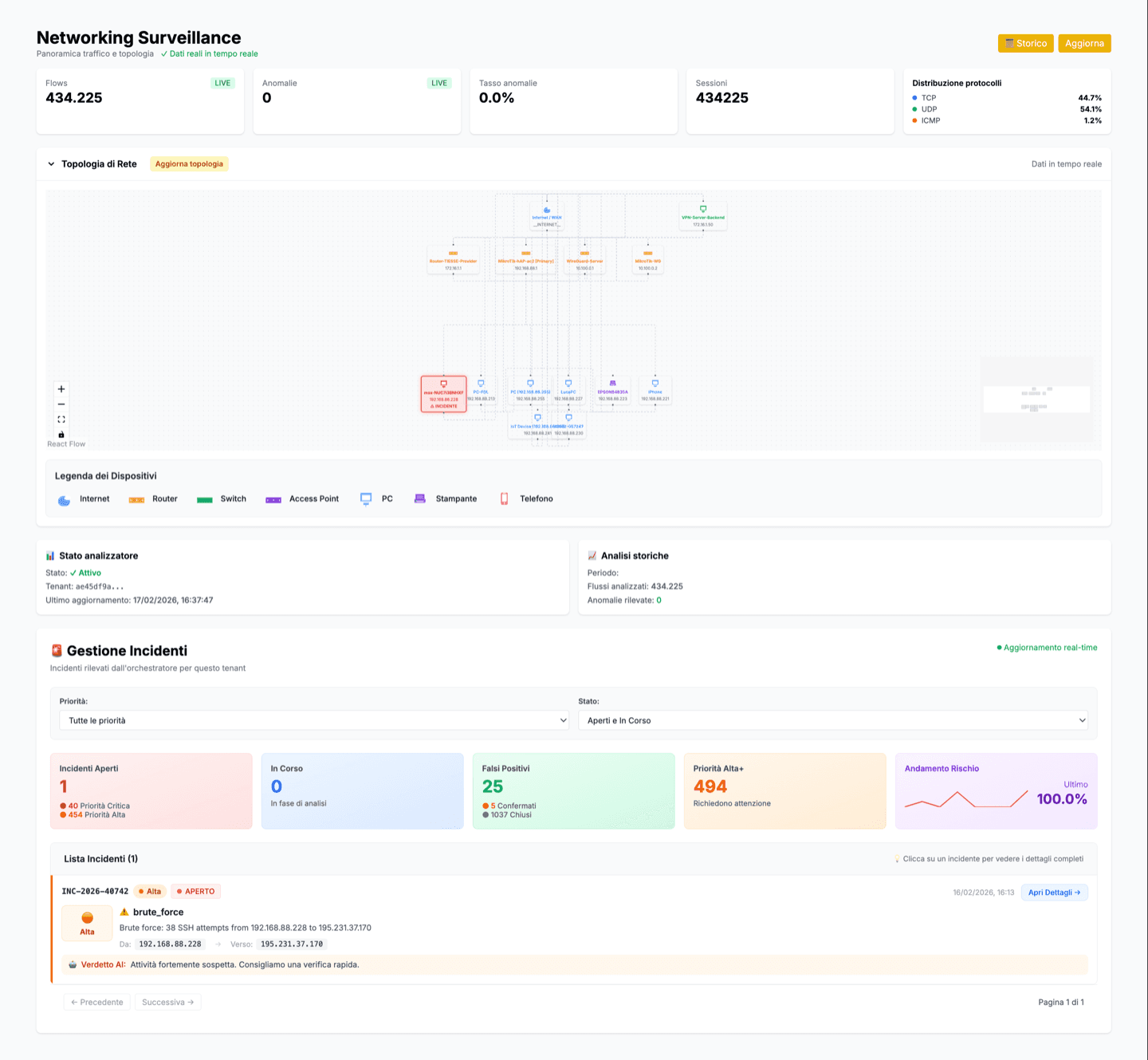Click the iPhone device node
Viewport: 1148px width, 1060px height.
655,391
